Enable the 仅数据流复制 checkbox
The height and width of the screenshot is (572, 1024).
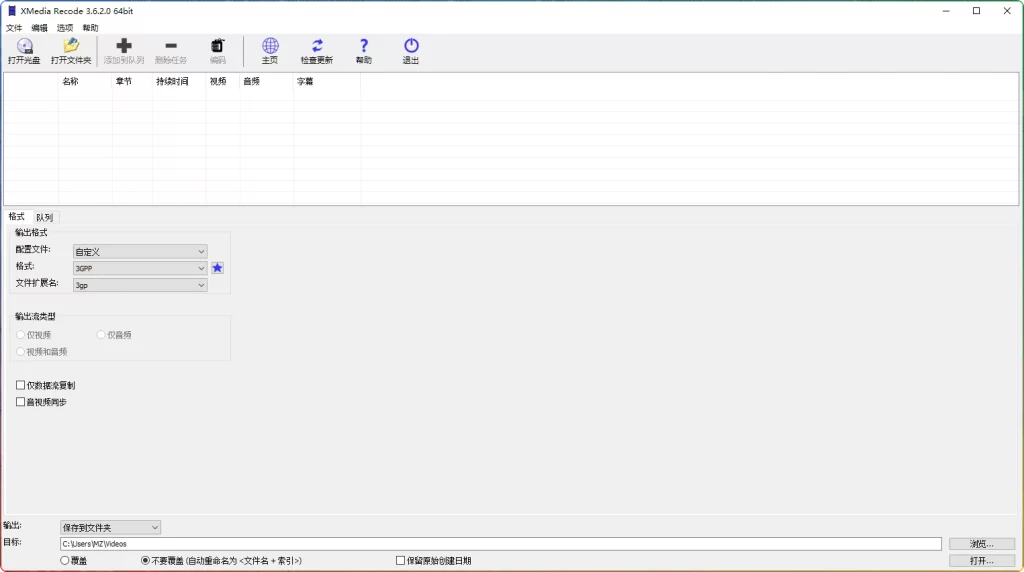[x=20, y=385]
